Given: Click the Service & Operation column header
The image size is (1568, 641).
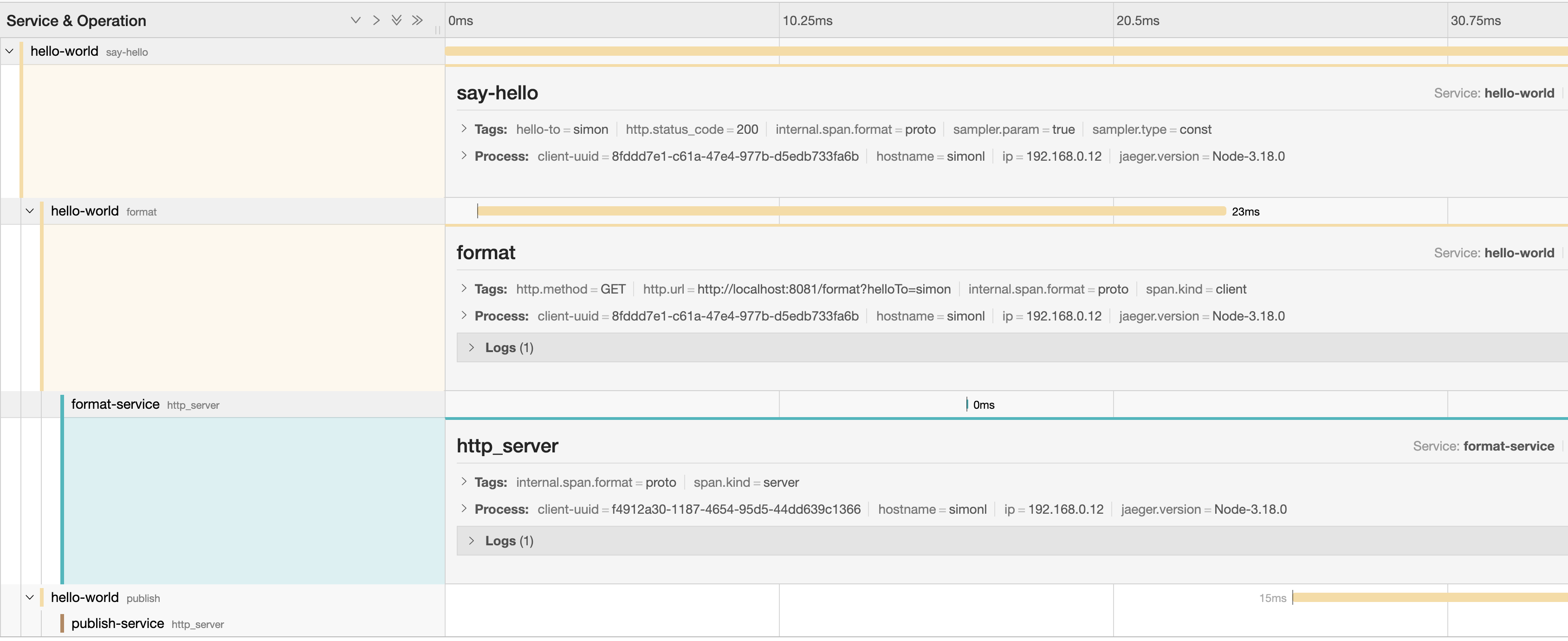Looking at the screenshot, I should pos(76,20).
